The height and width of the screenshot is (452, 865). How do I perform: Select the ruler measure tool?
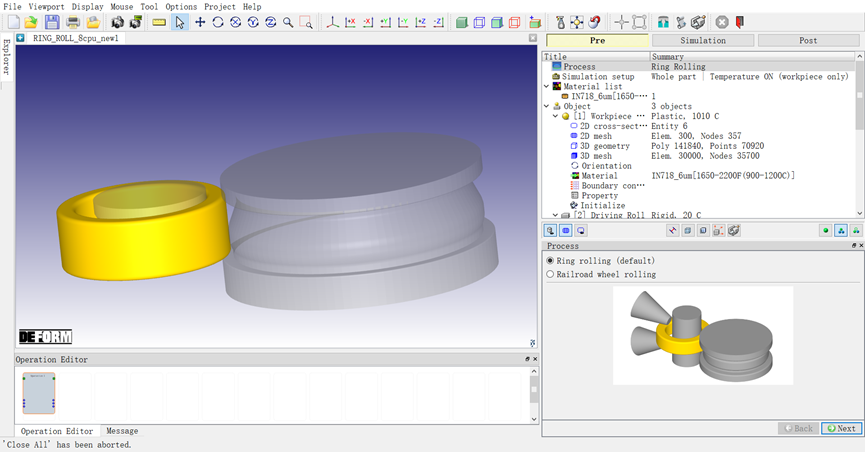(159, 22)
